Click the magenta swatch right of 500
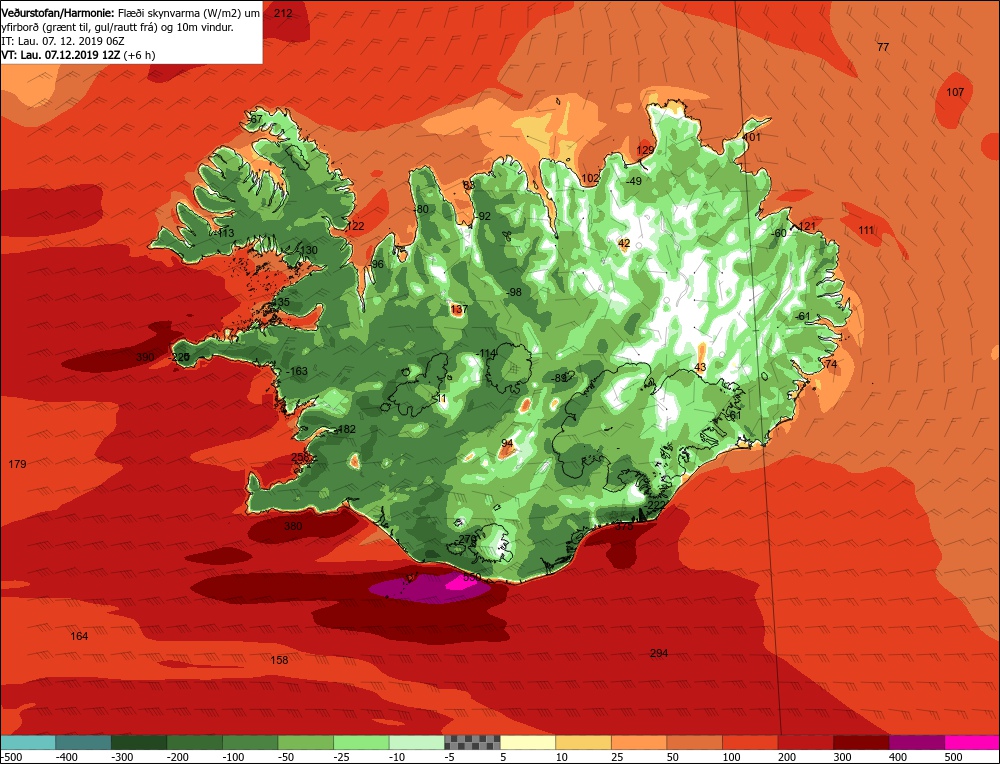 pos(971,742)
